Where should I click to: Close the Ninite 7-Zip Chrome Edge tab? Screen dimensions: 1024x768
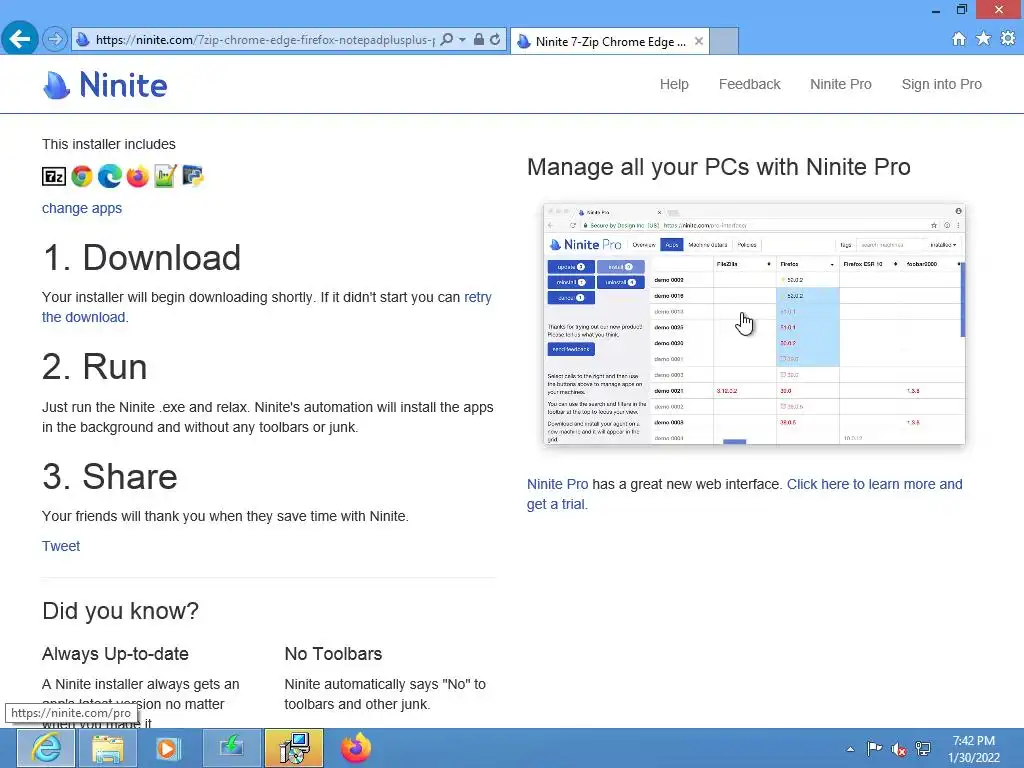pos(699,41)
